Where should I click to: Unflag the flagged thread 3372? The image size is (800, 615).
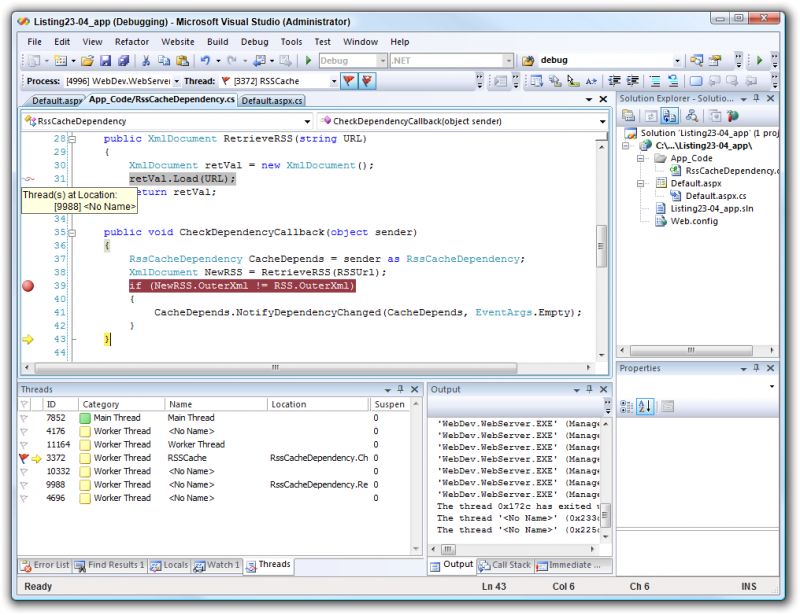(x=24, y=458)
